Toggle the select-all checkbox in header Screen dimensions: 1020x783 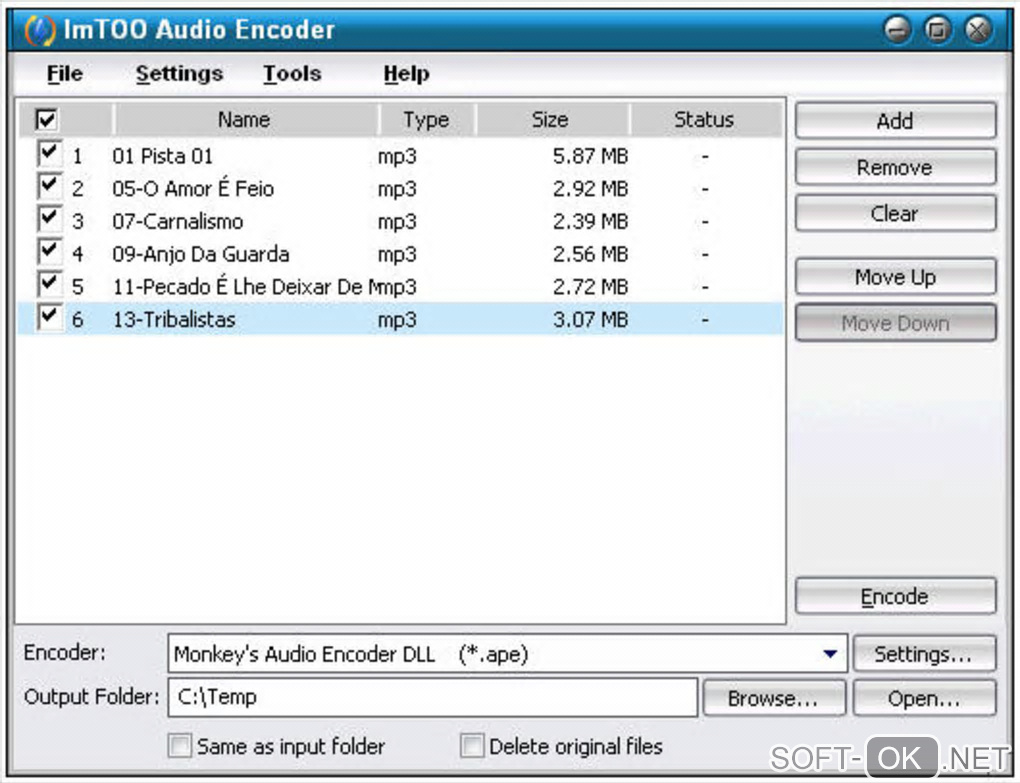[x=47, y=120]
